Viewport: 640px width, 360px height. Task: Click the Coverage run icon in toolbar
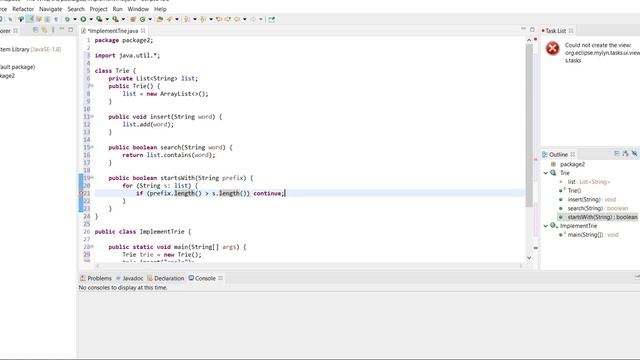point(99,19)
